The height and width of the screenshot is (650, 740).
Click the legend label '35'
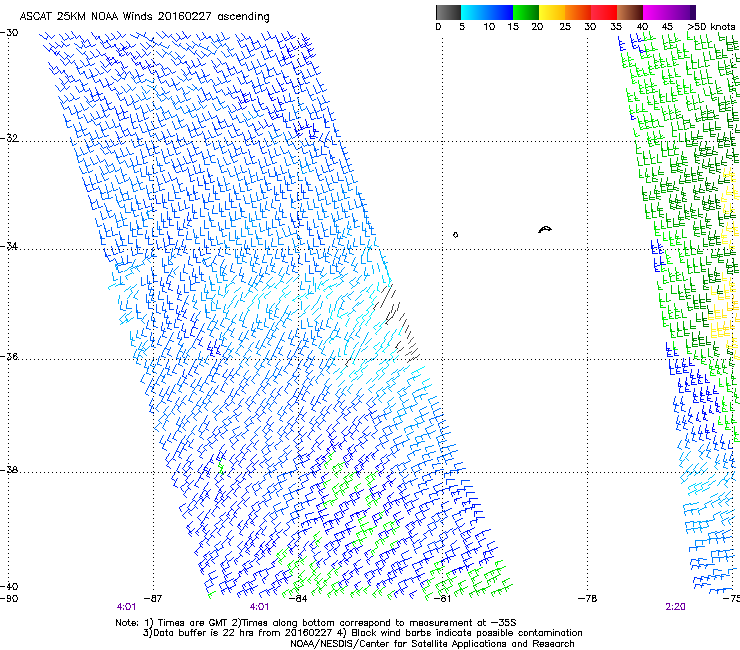tap(616, 27)
